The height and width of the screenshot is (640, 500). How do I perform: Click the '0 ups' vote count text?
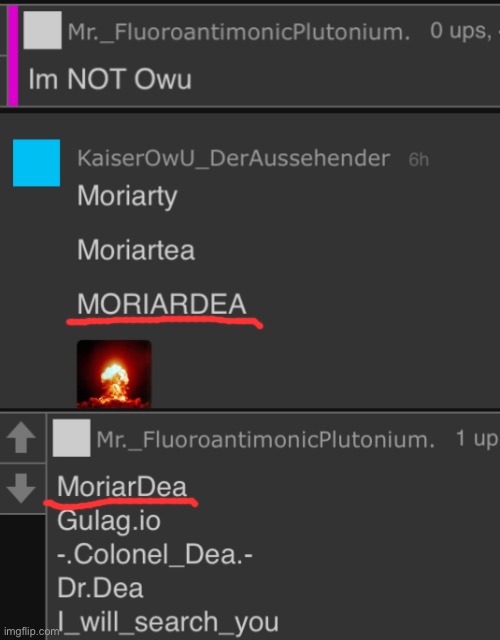[x=460, y=31]
